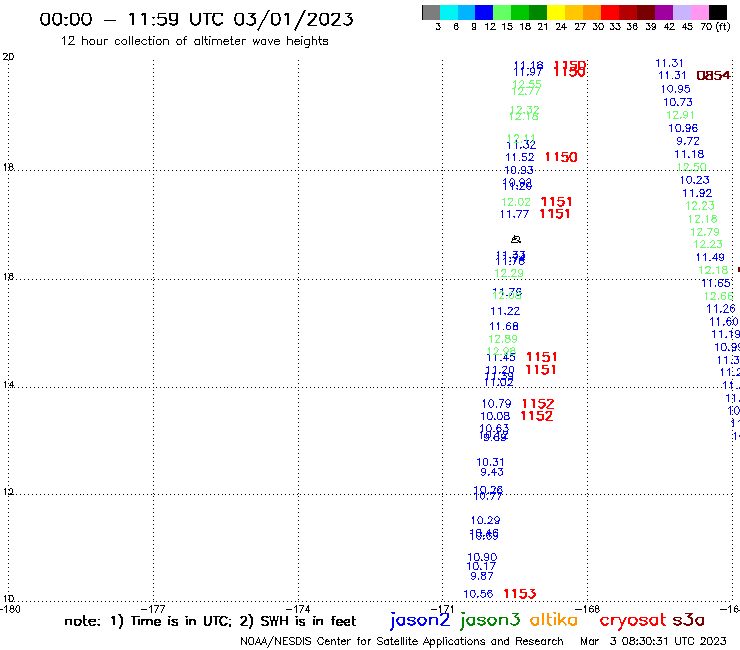Click the timestamp "Mar 3 08:30:31 UTC 2023"
This screenshot has height=650, width=740.
pos(653,641)
